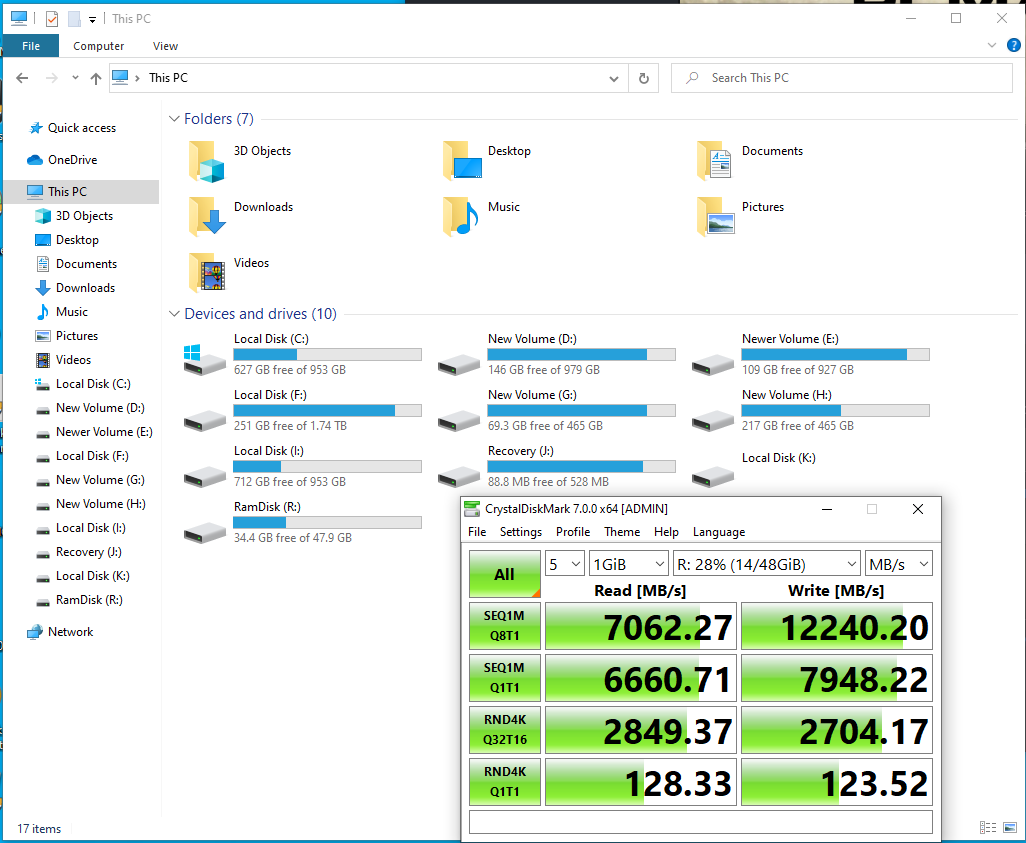Open the Local Disk (C:) drive icon

click(204, 360)
